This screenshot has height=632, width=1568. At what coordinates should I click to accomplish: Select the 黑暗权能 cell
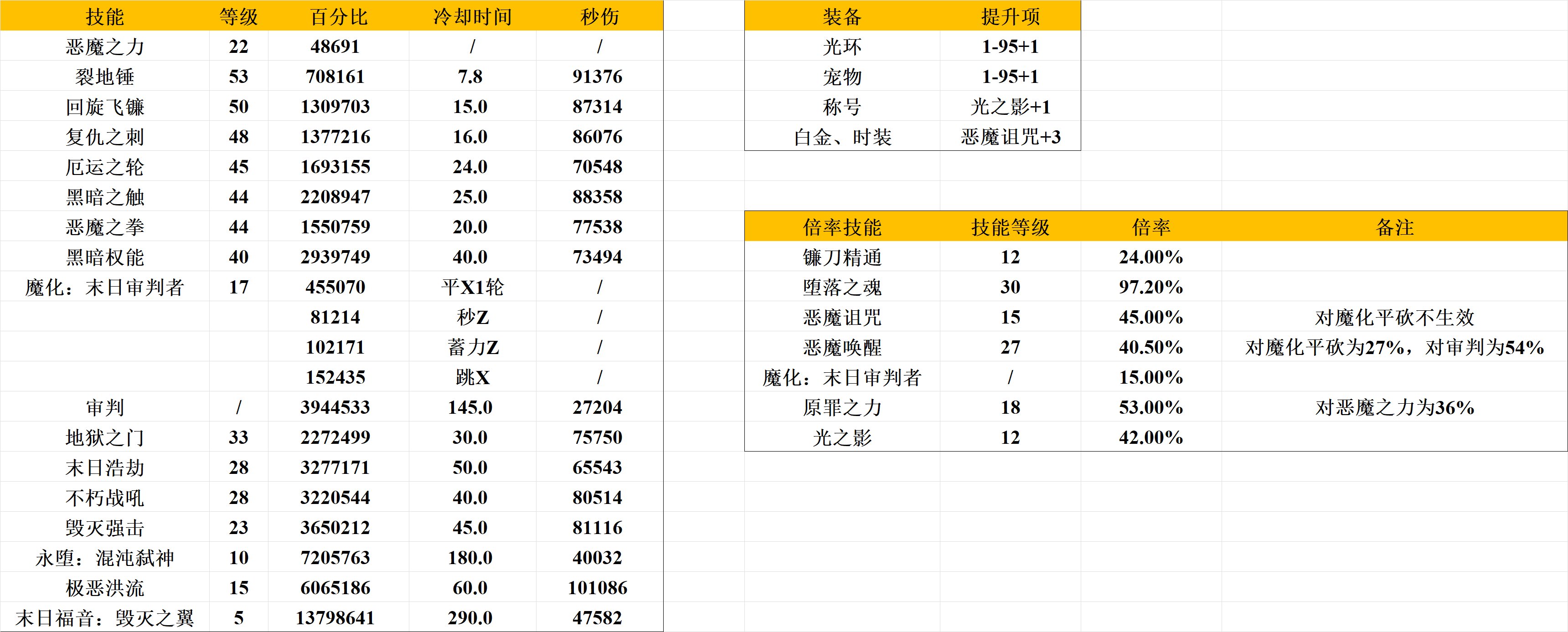(105, 257)
